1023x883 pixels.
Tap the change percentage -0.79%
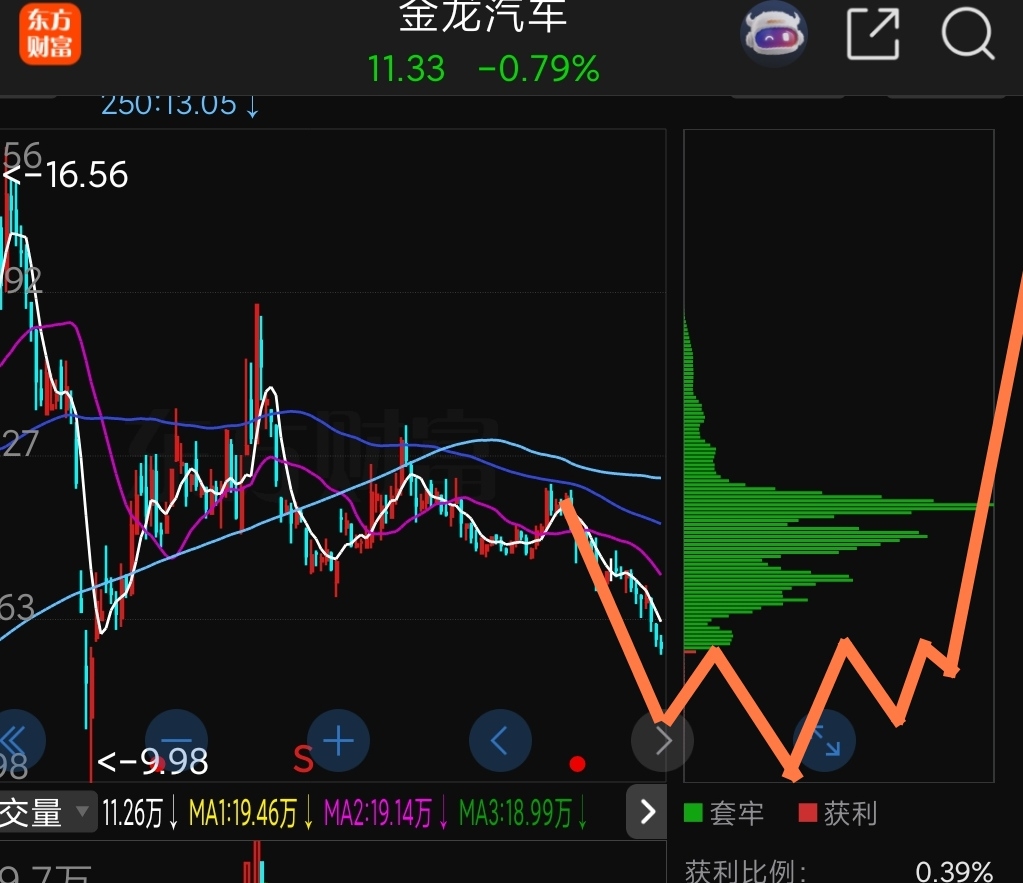(539, 69)
